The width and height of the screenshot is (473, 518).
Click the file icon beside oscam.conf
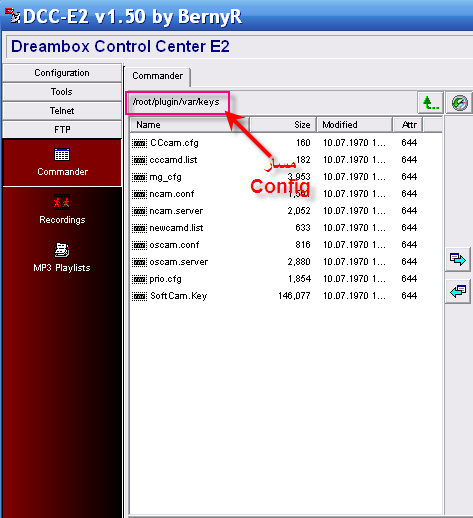tap(139, 245)
